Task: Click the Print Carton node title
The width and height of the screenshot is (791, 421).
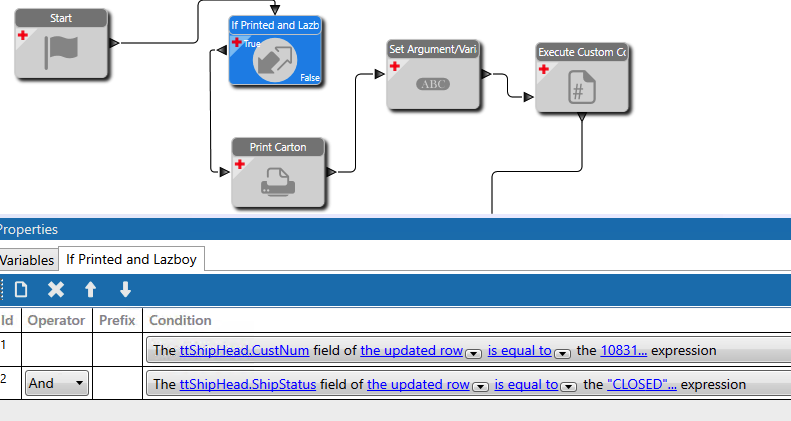Action: coord(278,147)
